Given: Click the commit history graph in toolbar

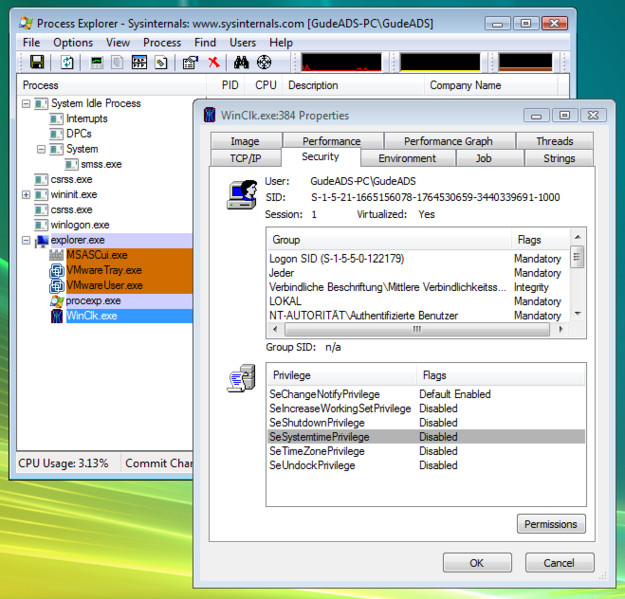Looking at the screenshot, I should tap(440, 62).
